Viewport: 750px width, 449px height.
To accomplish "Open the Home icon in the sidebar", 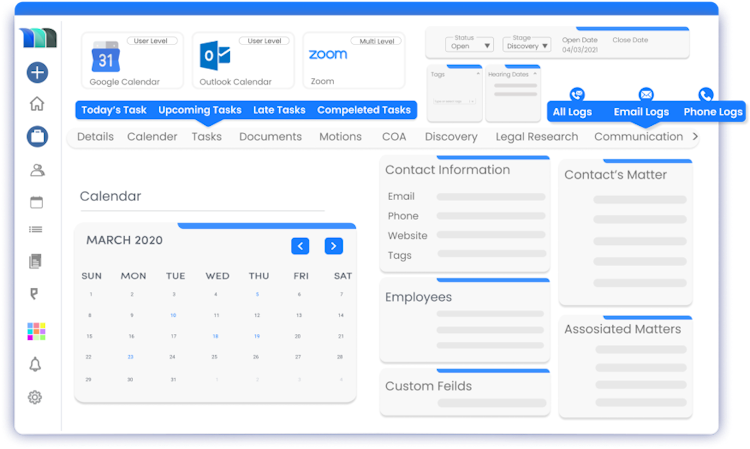I will pos(37,104).
